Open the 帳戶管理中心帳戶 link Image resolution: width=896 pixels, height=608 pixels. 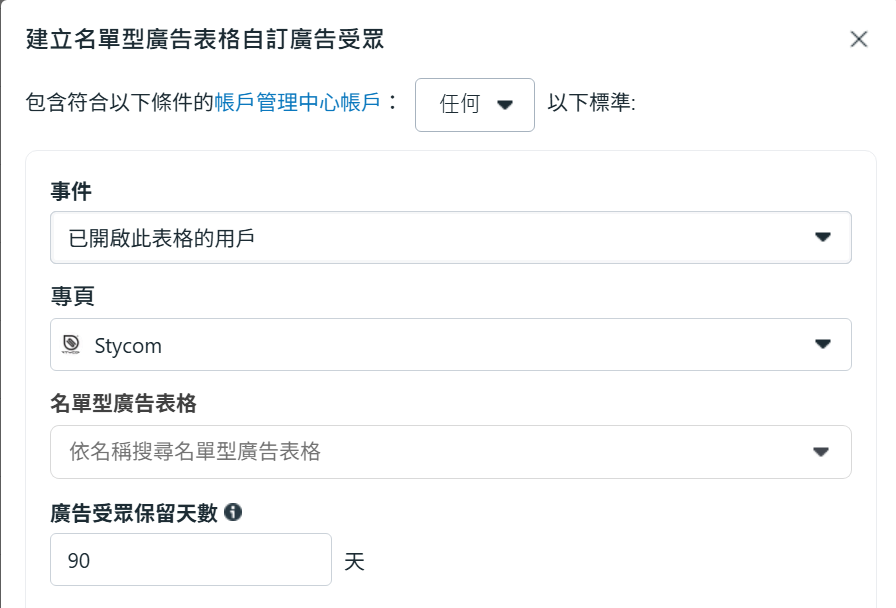tap(297, 103)
